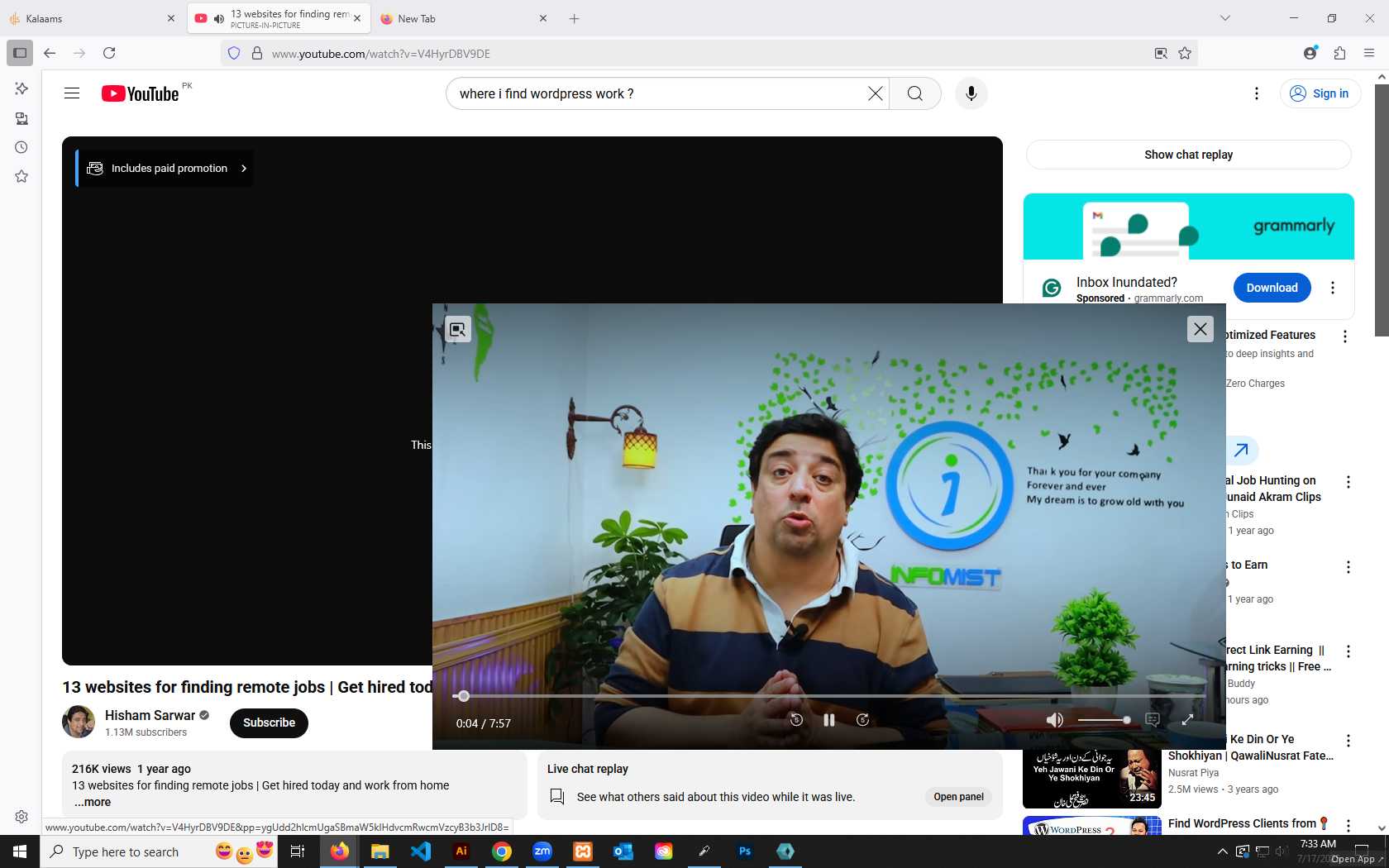This screenshot has height=868, width=1389.
Task: Start voice search with the microphone
Action: [x=971, y=93]
